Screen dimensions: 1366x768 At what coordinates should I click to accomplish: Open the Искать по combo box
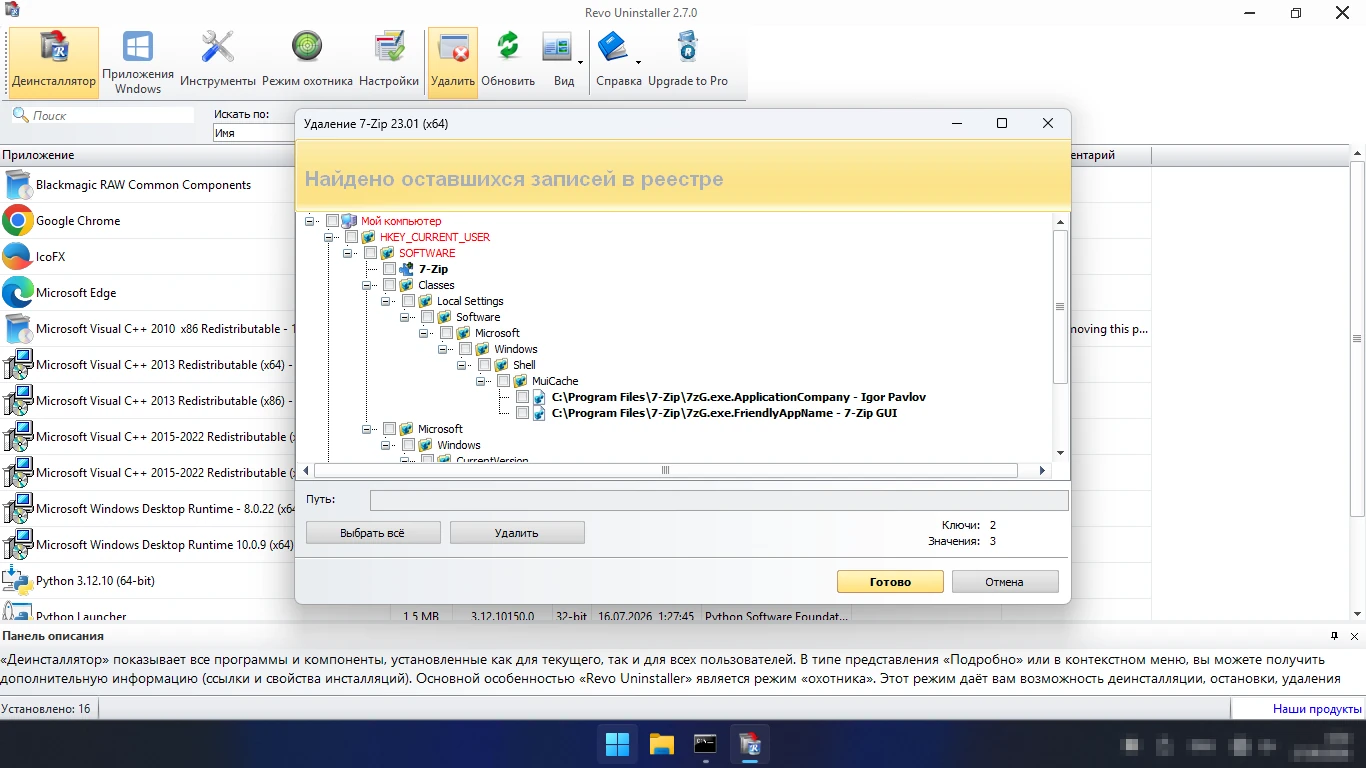(253, 133)
